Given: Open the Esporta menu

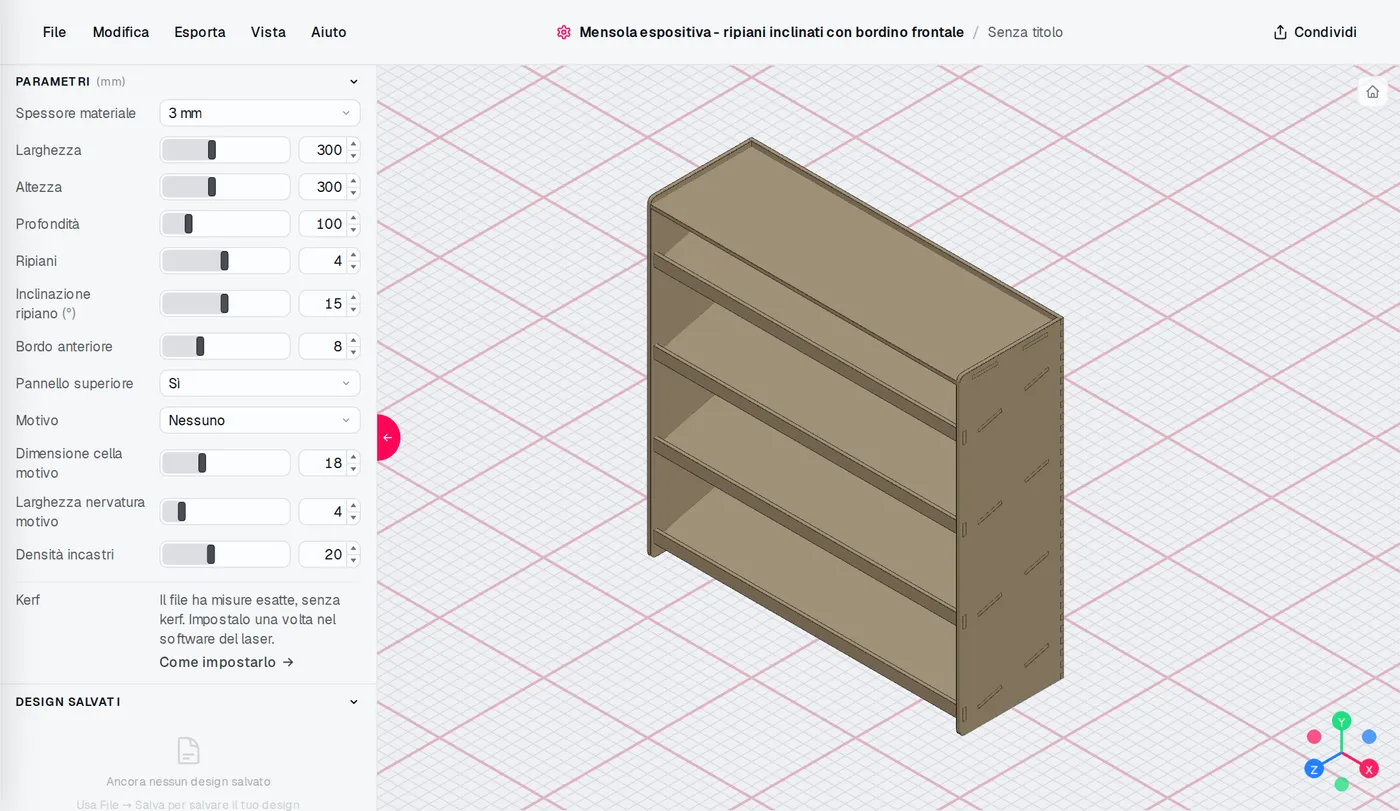Looking at the screenshot, I should coord(200,32).
